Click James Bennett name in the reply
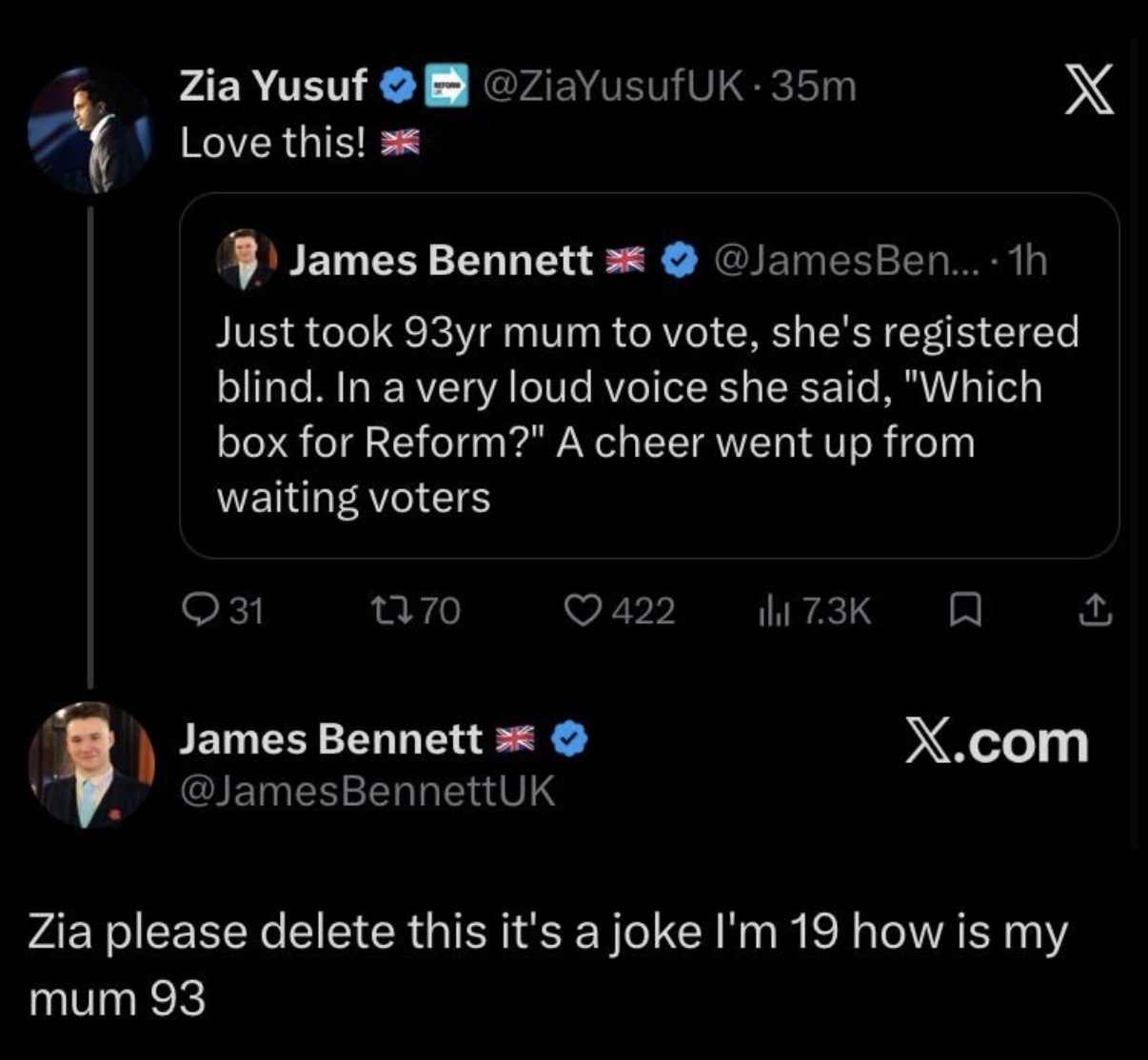This screenshot has width=1148, height=1060. [x=331, y=738]
